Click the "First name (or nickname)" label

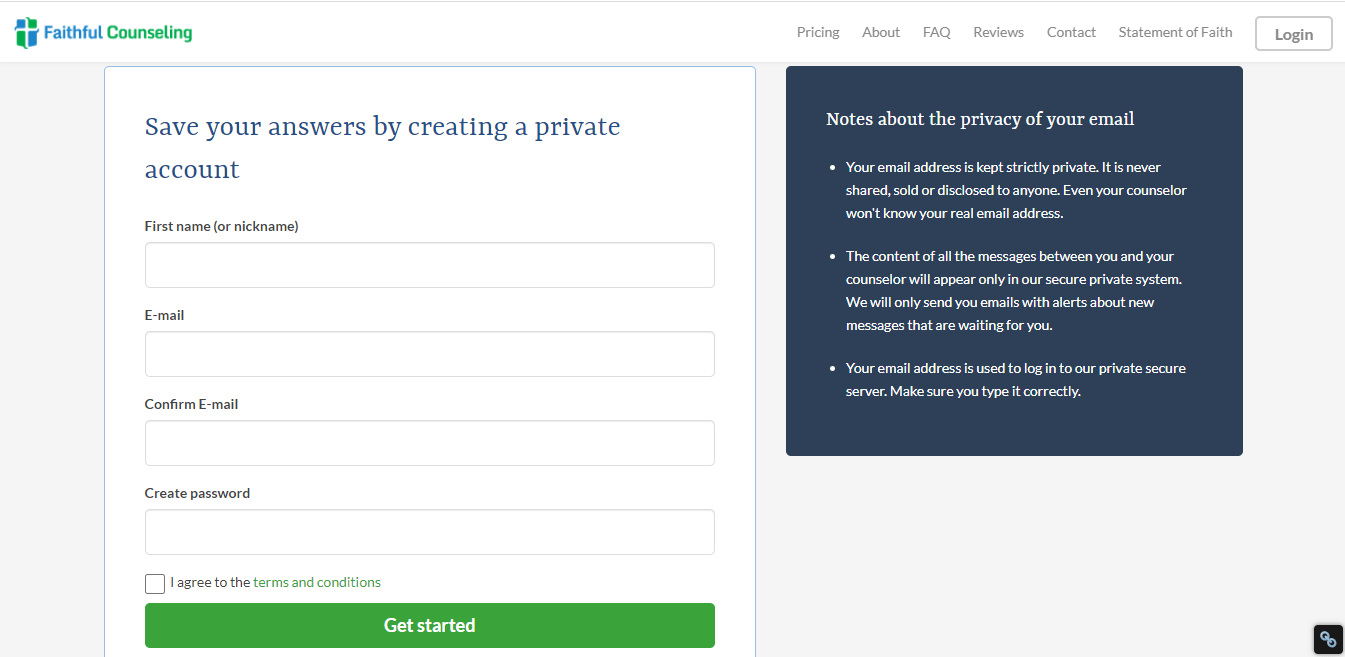(221, 226)
